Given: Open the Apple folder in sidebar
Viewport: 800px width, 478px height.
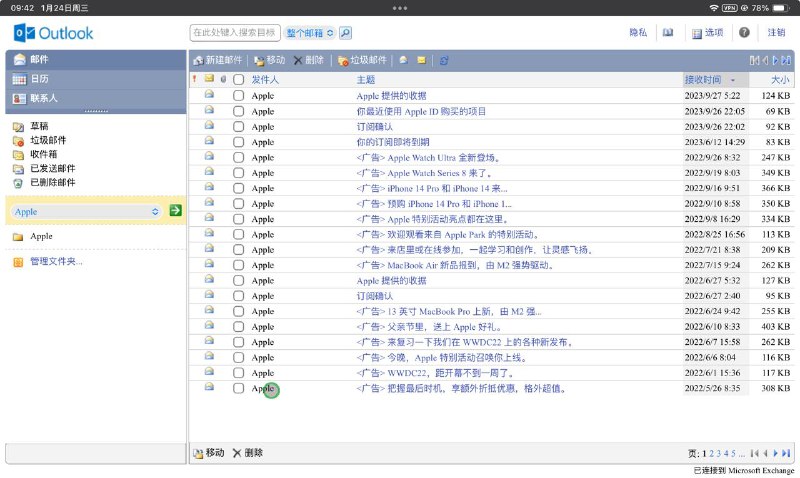Looking at the screenshot, I should pos(41,236).
